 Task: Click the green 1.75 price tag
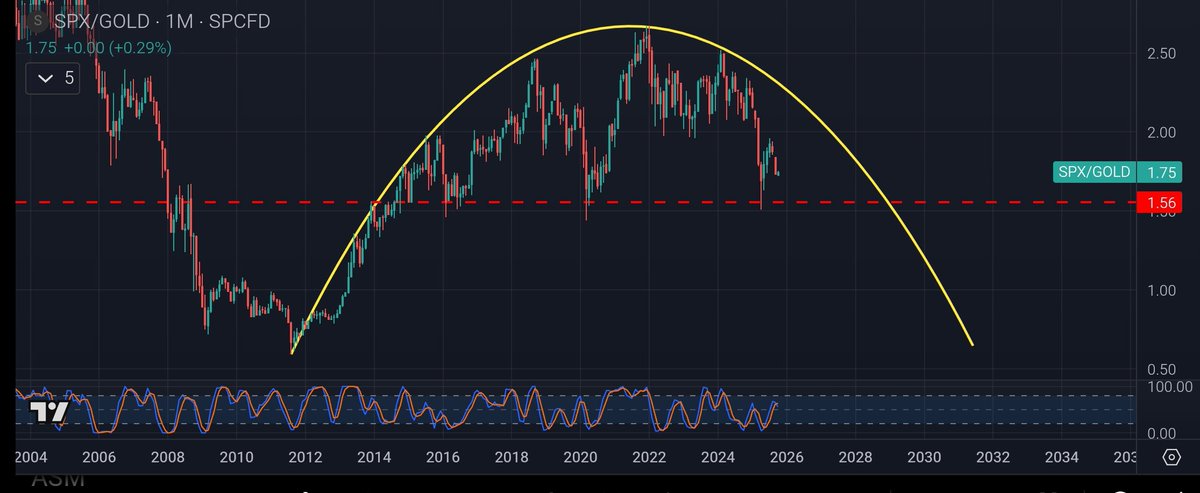coord(1159,172)
